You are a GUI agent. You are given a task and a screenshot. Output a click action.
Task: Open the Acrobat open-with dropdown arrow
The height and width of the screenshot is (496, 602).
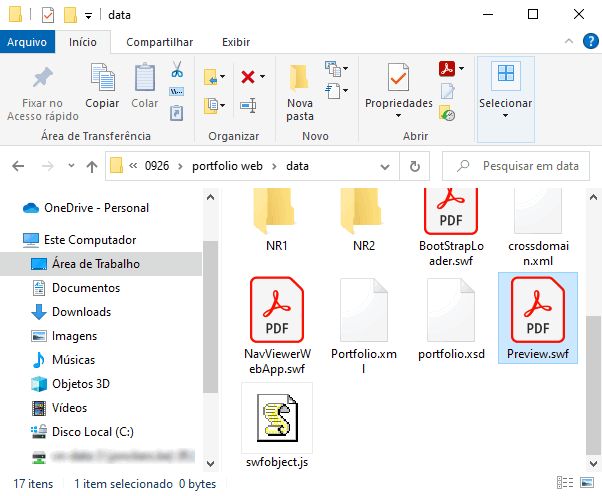461,69
